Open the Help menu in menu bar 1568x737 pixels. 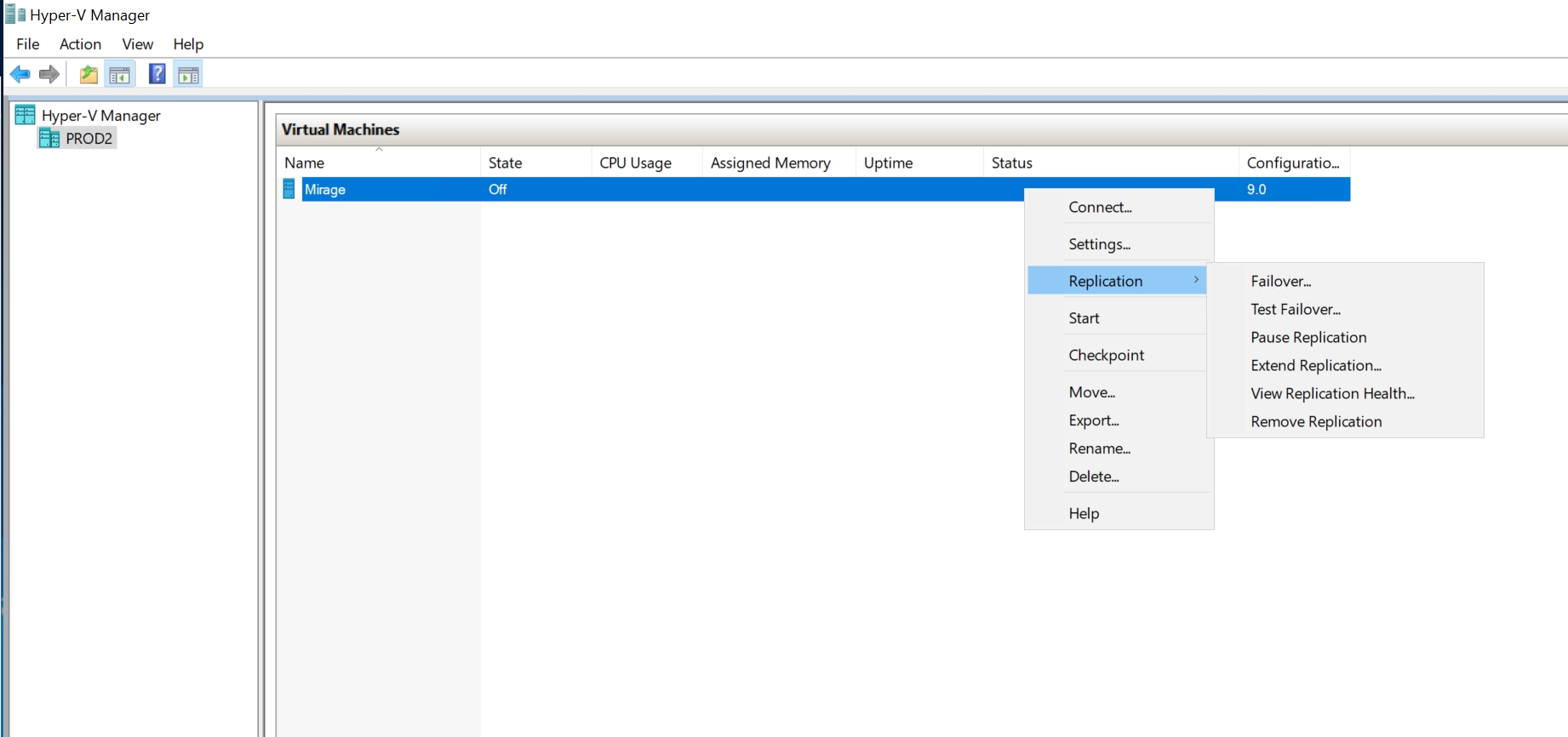click(x=188, y=44)
